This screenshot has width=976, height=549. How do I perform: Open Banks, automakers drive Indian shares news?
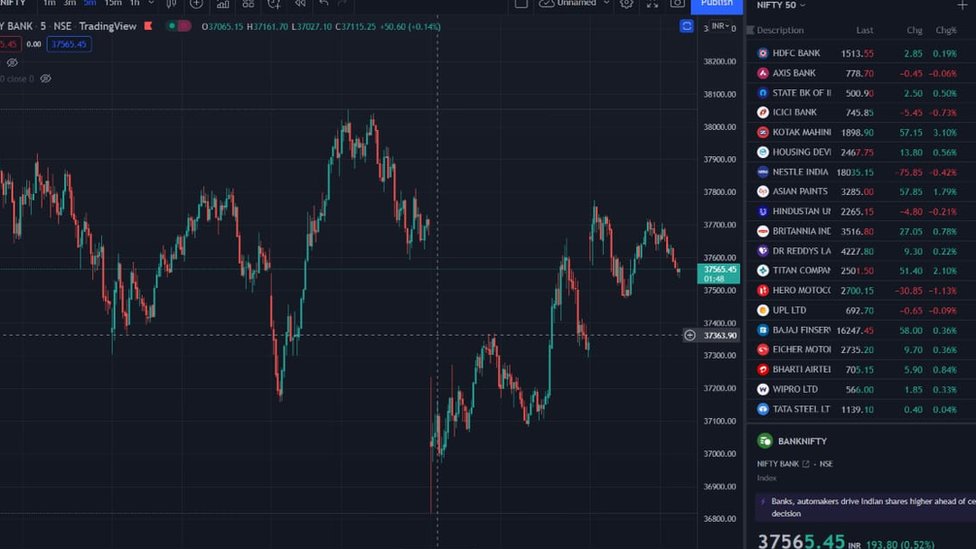tap(865, 507)
